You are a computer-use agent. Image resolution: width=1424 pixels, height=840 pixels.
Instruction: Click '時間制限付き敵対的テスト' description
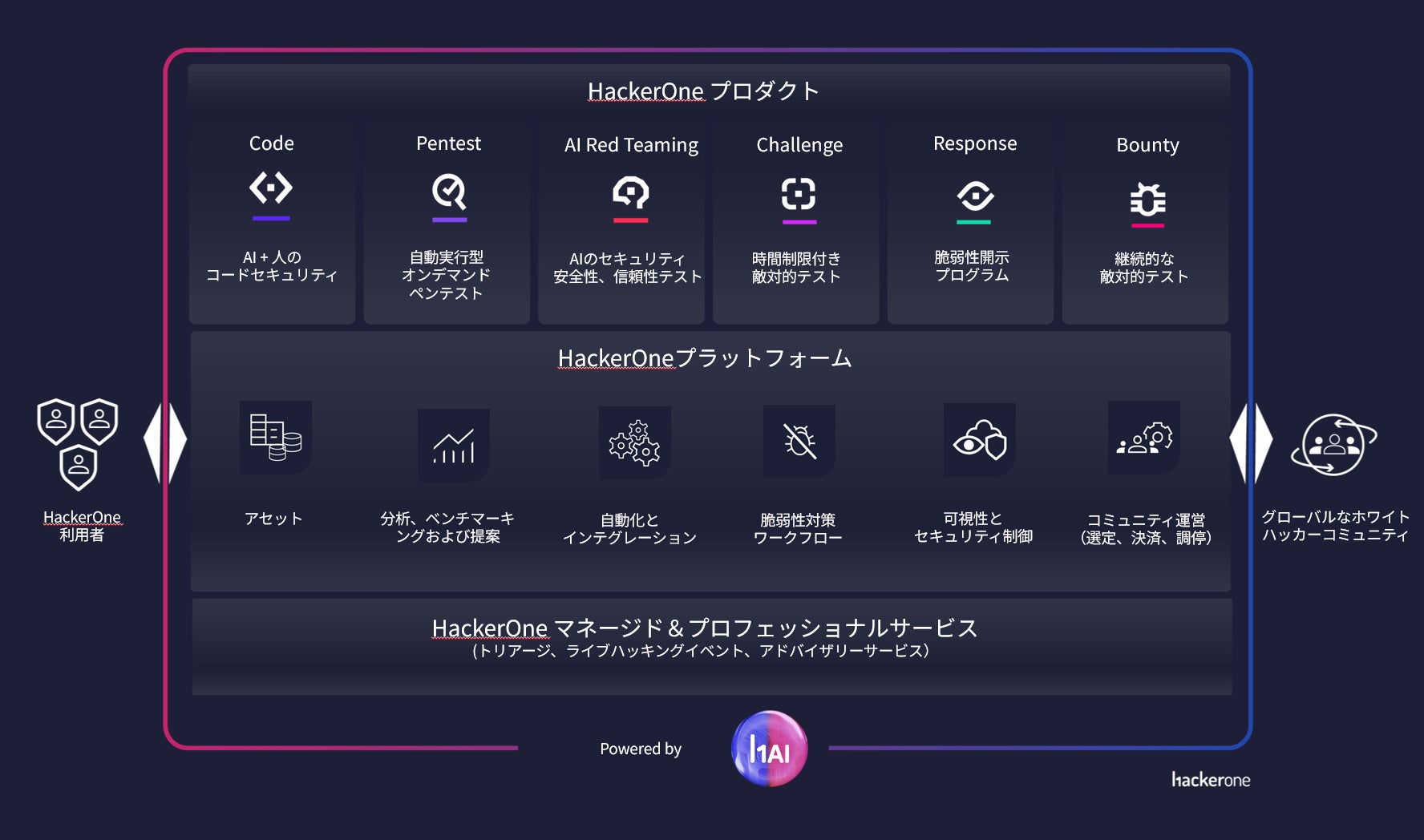(x=796, y=268)
